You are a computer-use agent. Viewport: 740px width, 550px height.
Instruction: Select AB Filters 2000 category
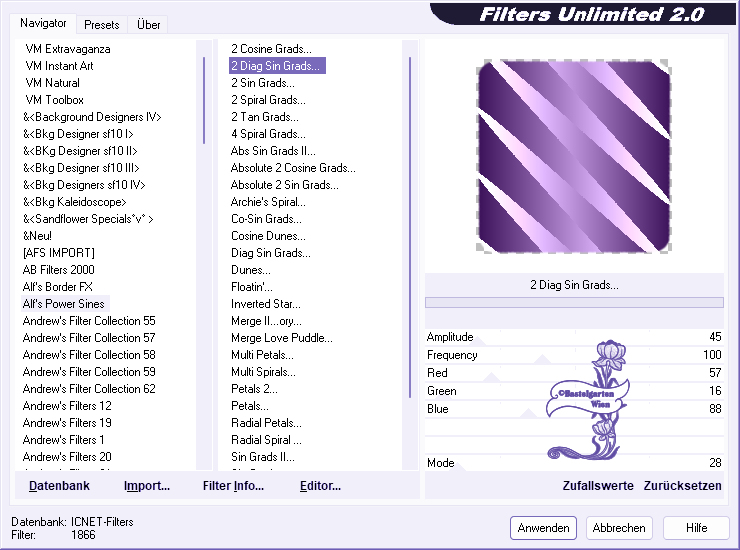point(59,270)
